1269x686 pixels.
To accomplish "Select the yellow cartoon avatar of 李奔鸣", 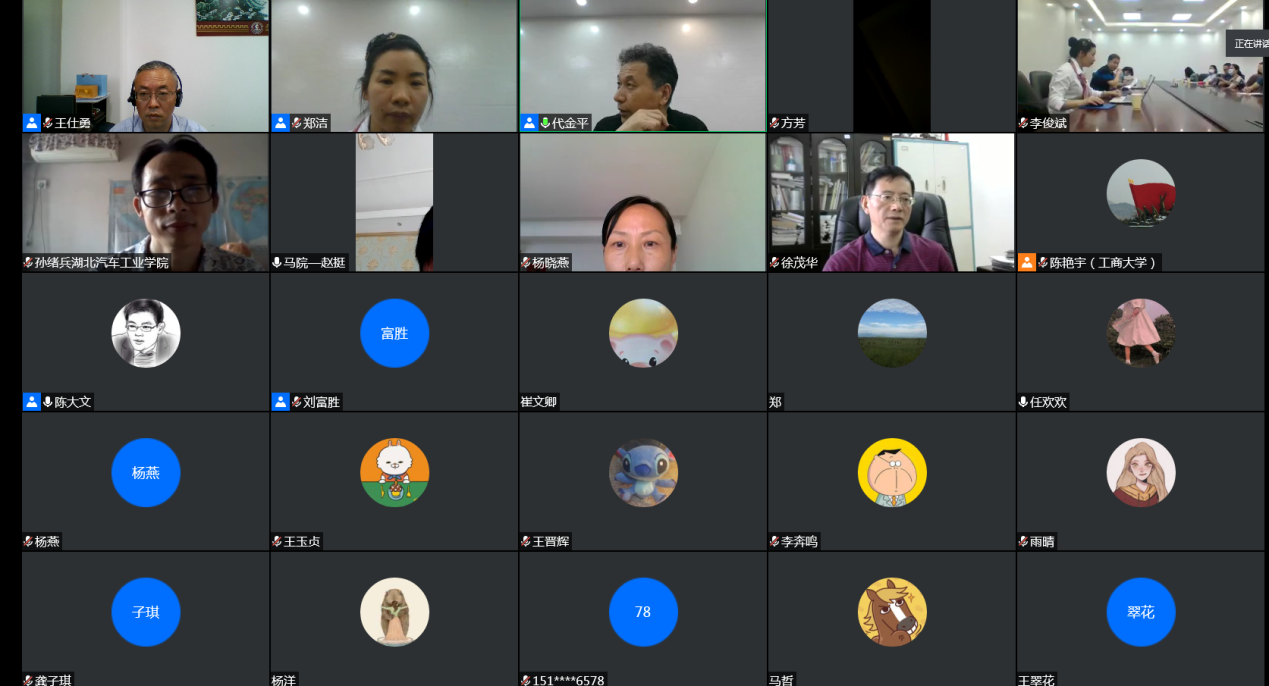I will click(891, 472).
